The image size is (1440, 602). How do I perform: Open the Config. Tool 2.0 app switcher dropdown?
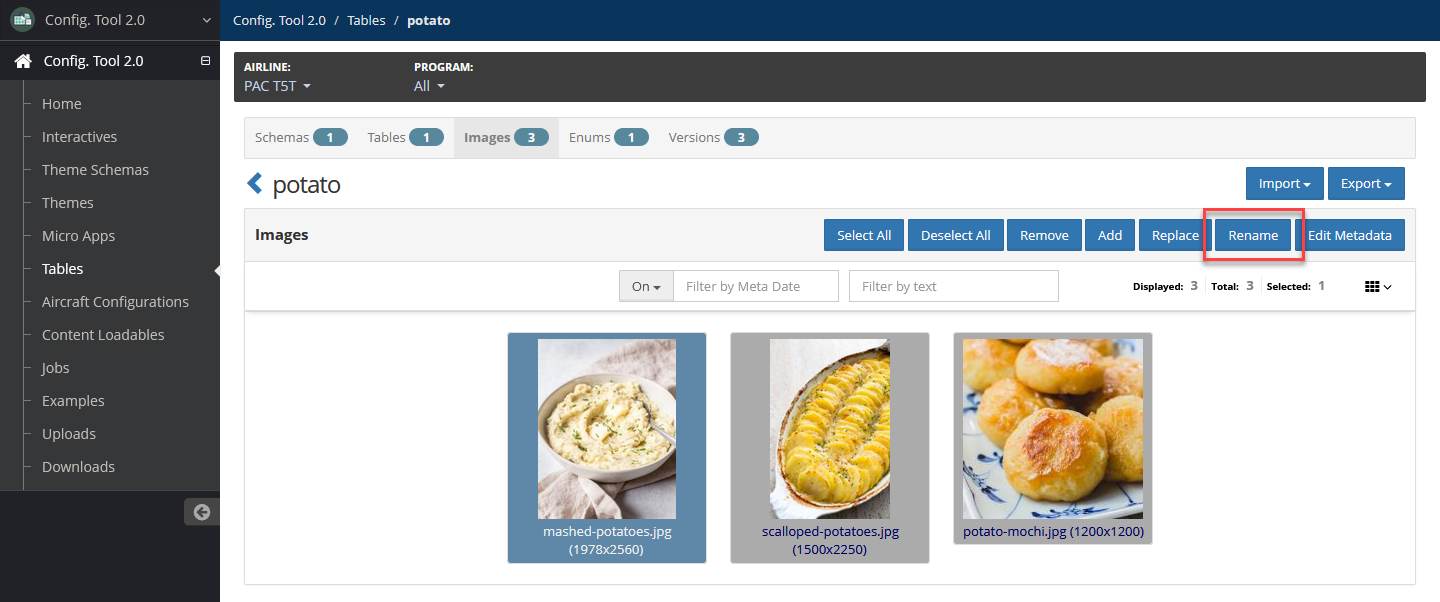tap(110, 20)
